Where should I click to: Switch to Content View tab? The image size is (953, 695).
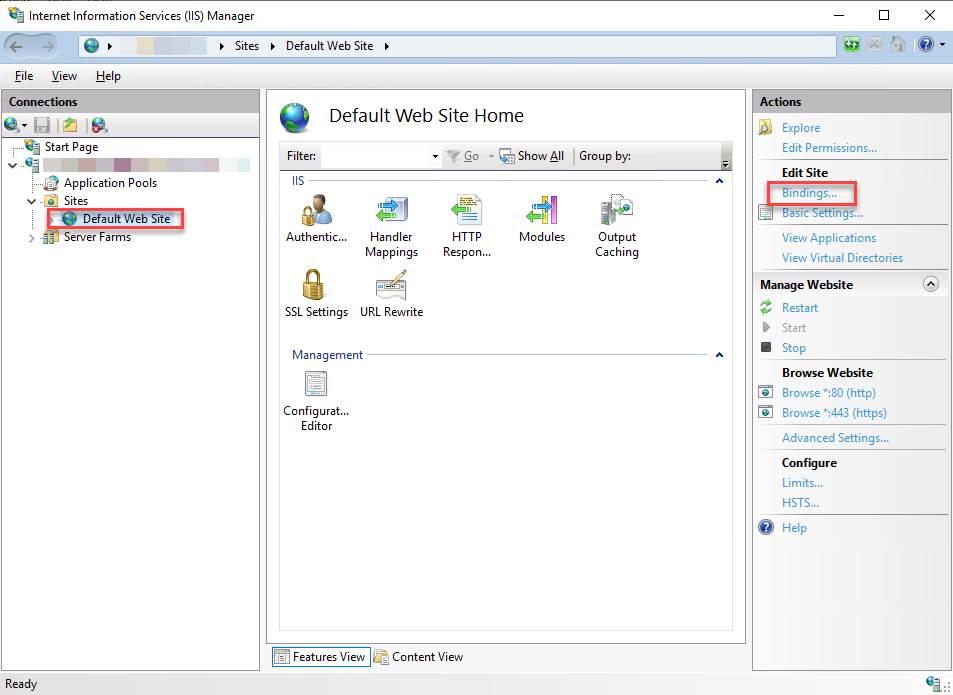[418, 657]
